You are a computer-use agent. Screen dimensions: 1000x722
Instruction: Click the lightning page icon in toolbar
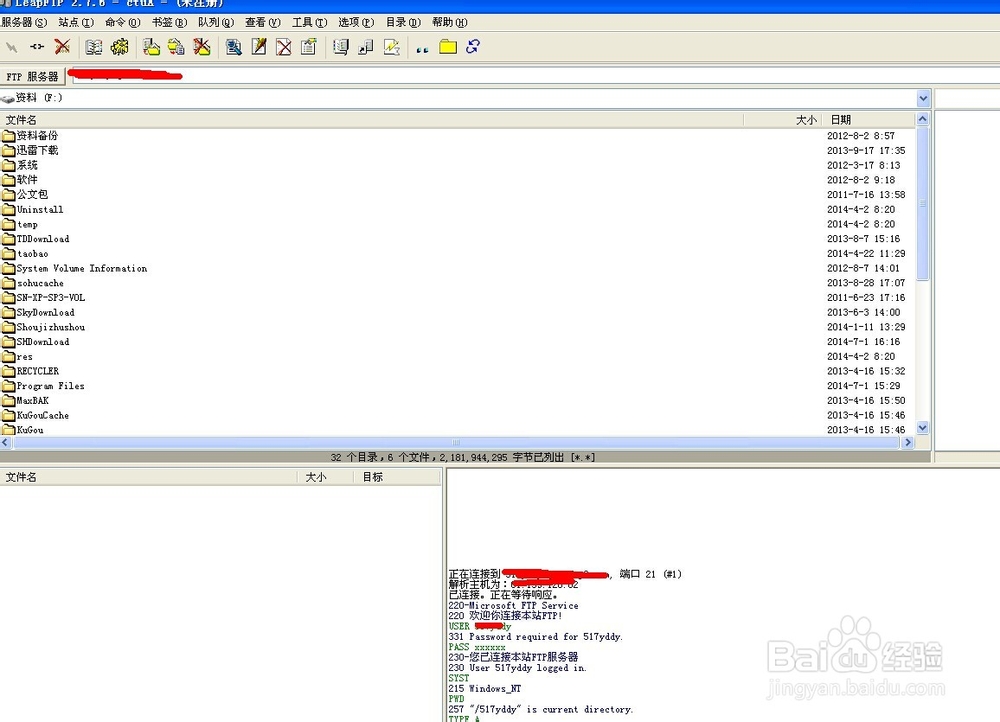click(391, 47)
